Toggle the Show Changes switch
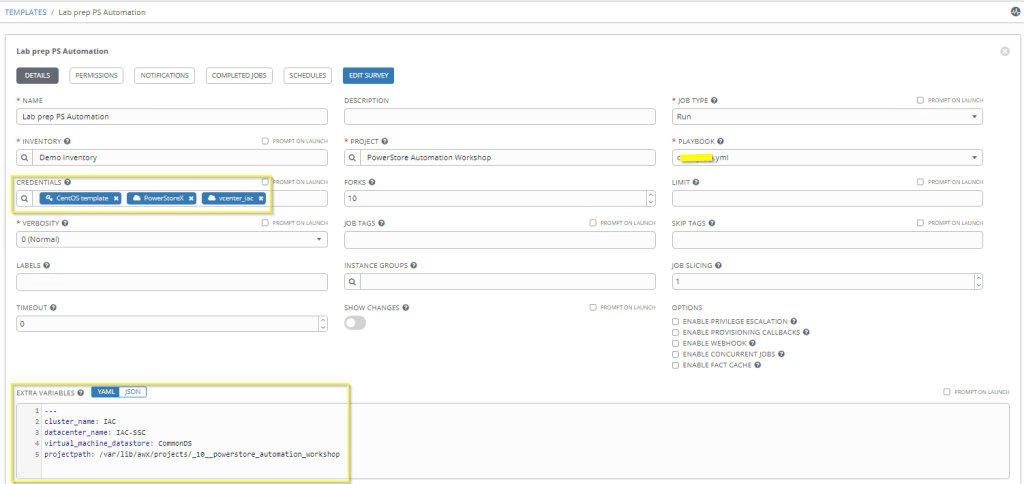Screen dimensions: 1024x484 [355, 323]
